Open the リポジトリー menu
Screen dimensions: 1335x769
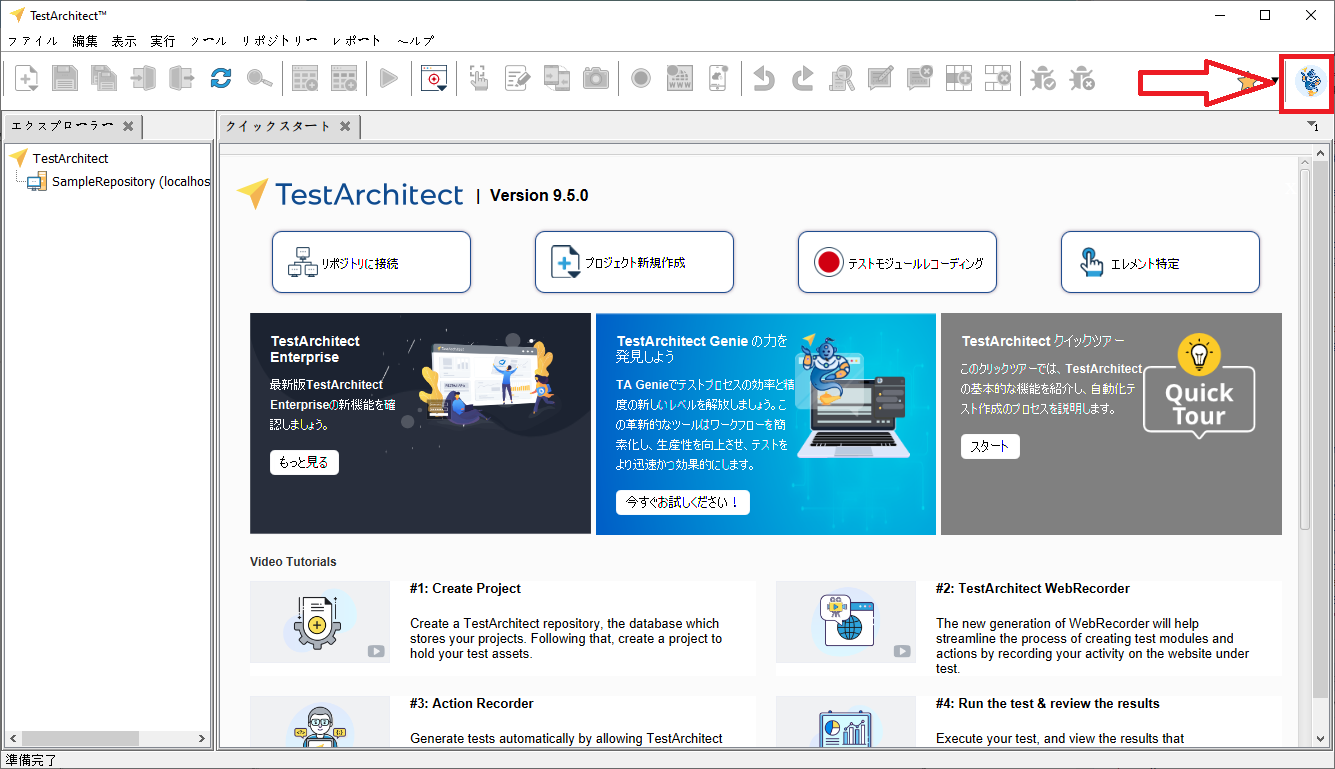tap(279, 41)
